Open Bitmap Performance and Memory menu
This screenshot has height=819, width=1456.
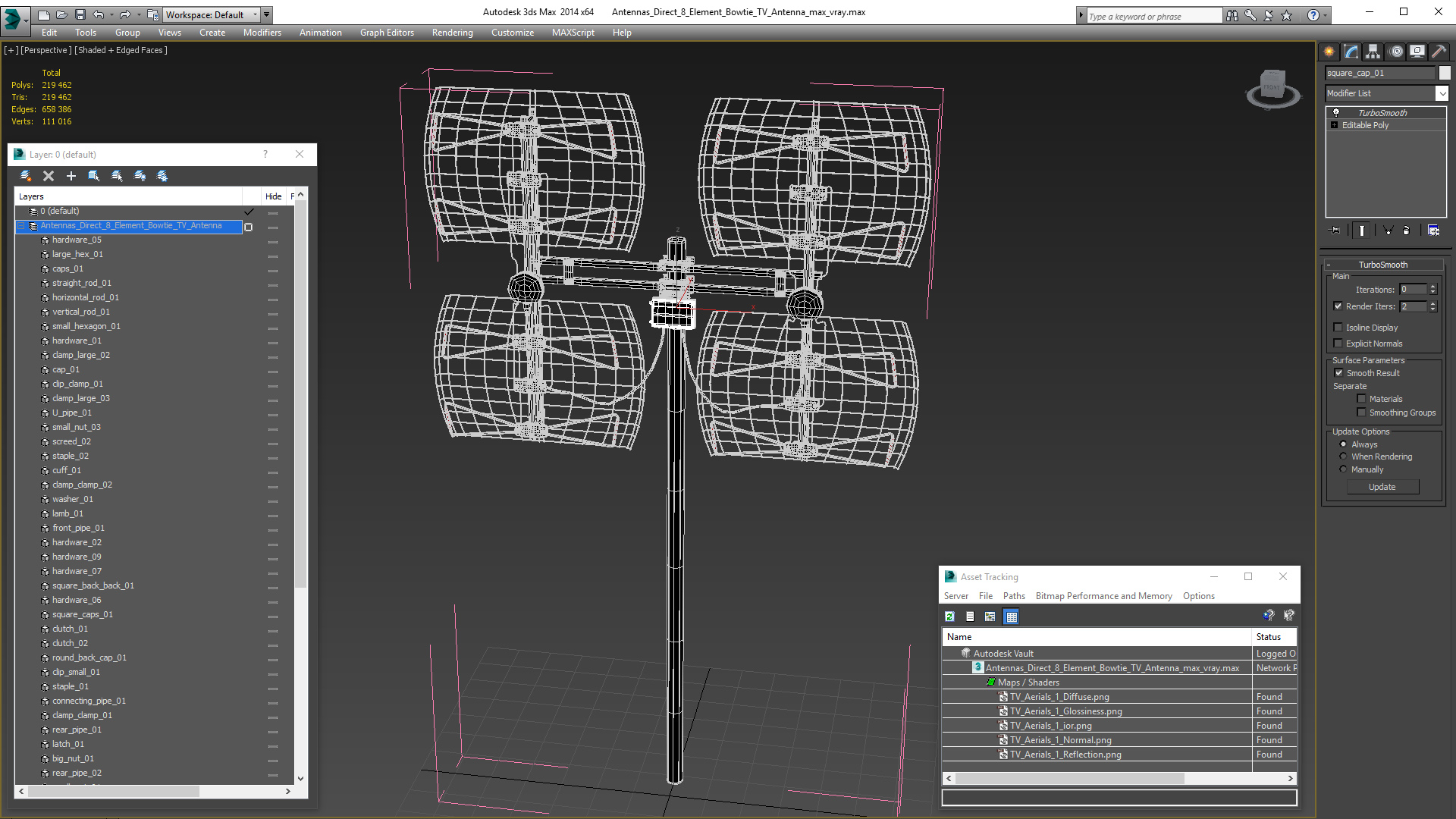pyautogui.click(x=1103, y=596)
